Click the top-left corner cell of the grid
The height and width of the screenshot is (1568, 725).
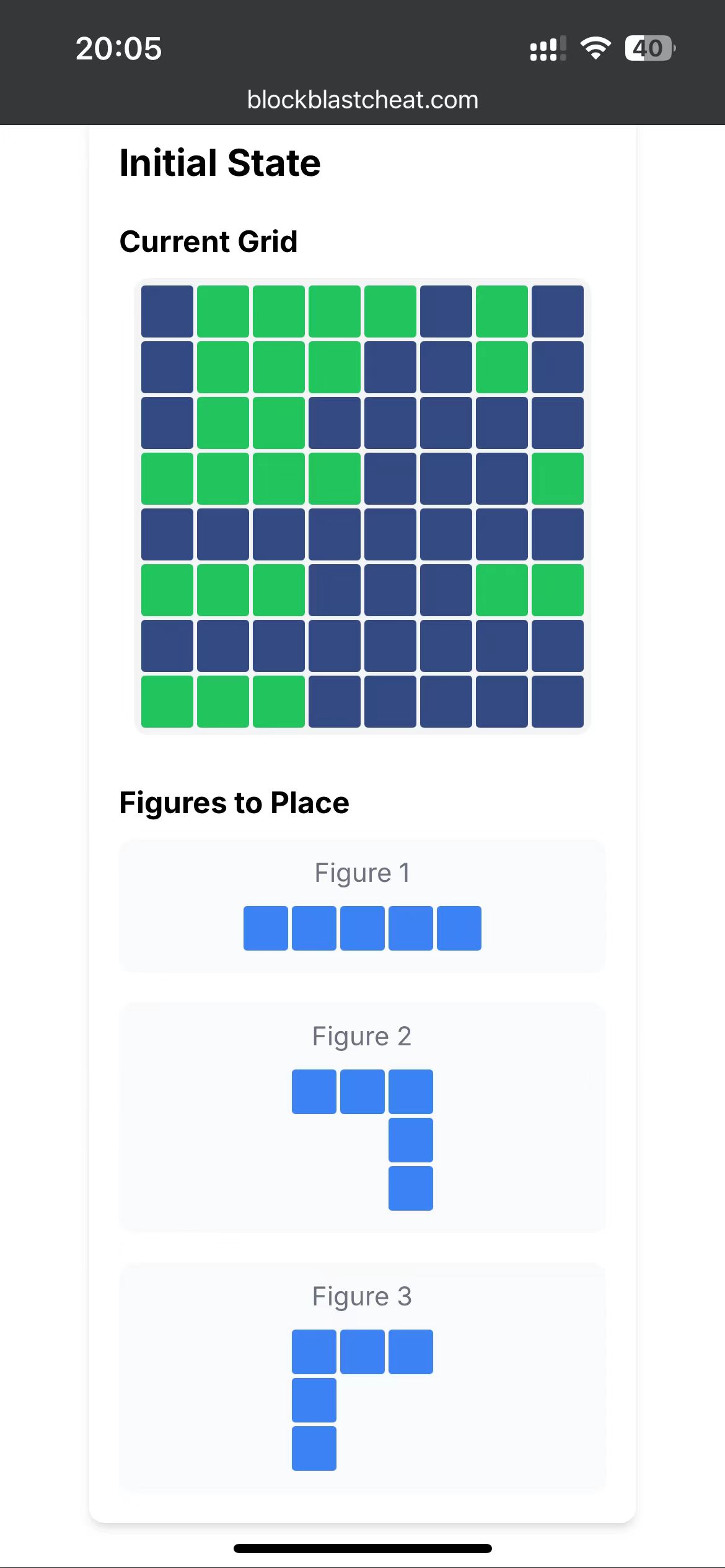click(167, 311)
